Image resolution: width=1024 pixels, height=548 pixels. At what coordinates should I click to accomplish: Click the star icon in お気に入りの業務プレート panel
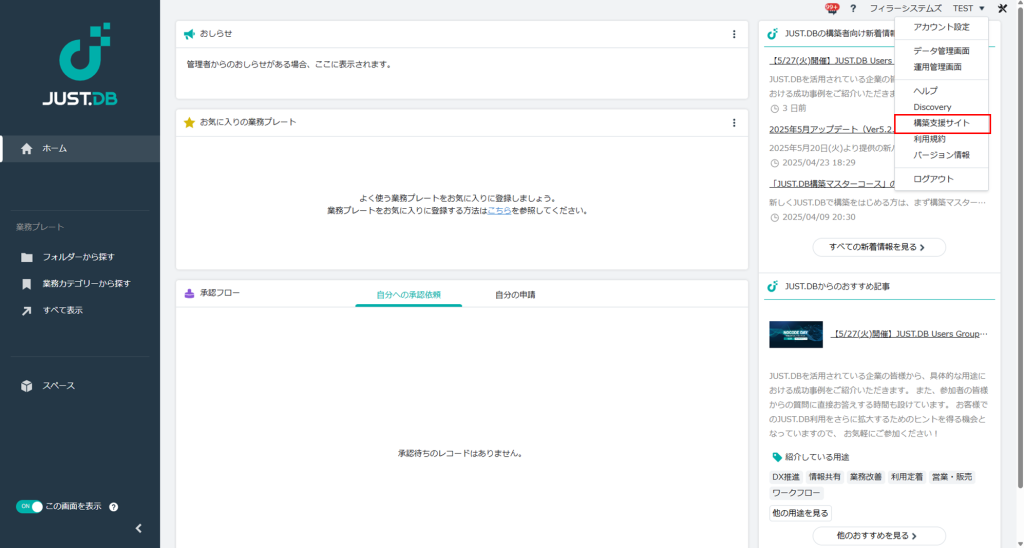(x=189, y=123)
